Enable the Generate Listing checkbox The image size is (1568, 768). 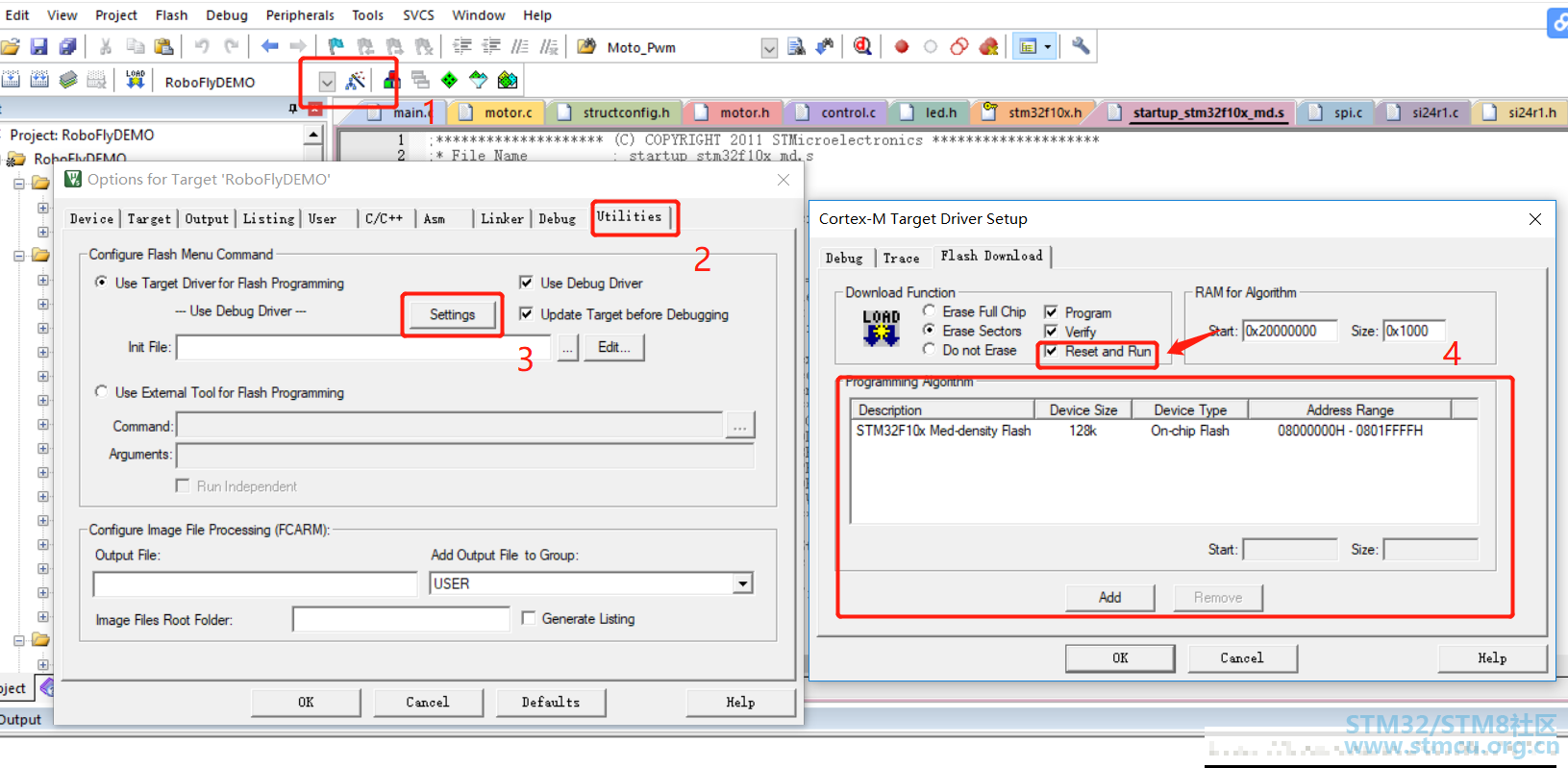point(528,618)
